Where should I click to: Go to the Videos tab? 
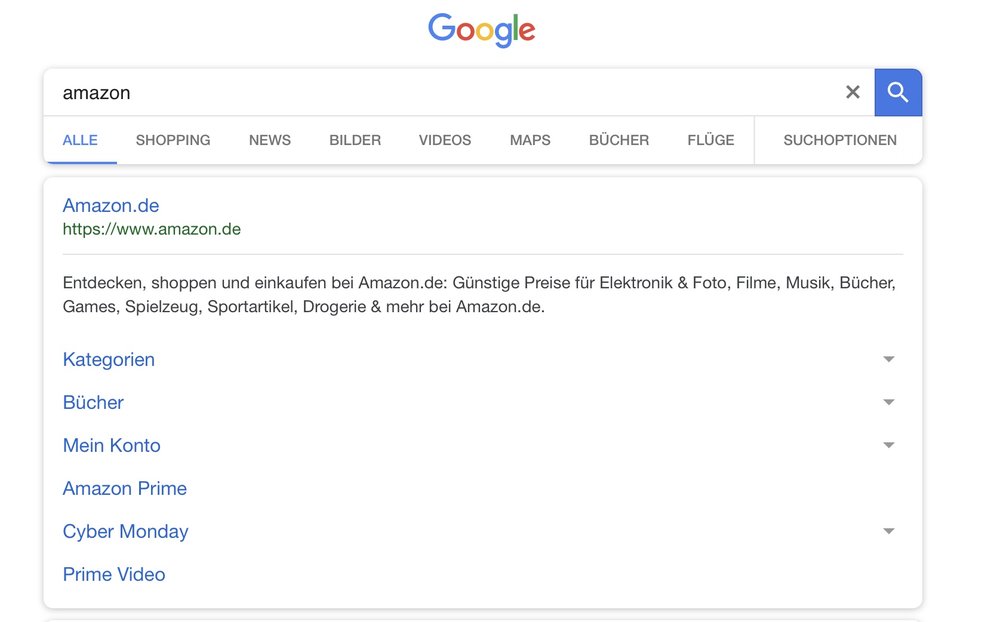click(x=445, y=140)
